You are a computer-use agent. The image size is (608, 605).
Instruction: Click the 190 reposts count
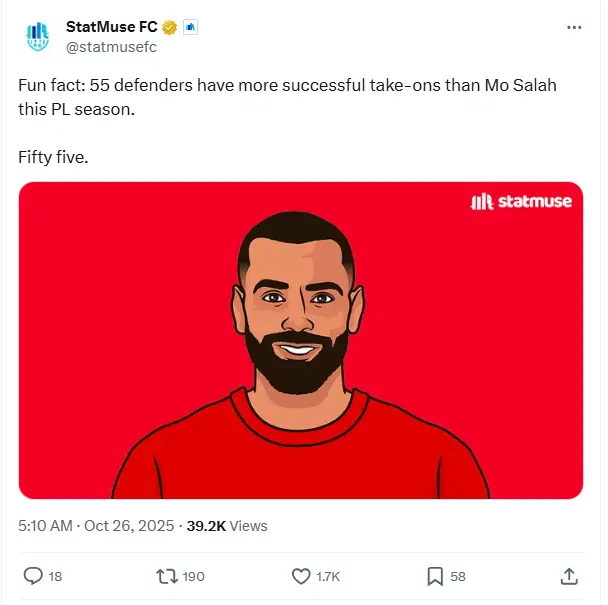193,577
